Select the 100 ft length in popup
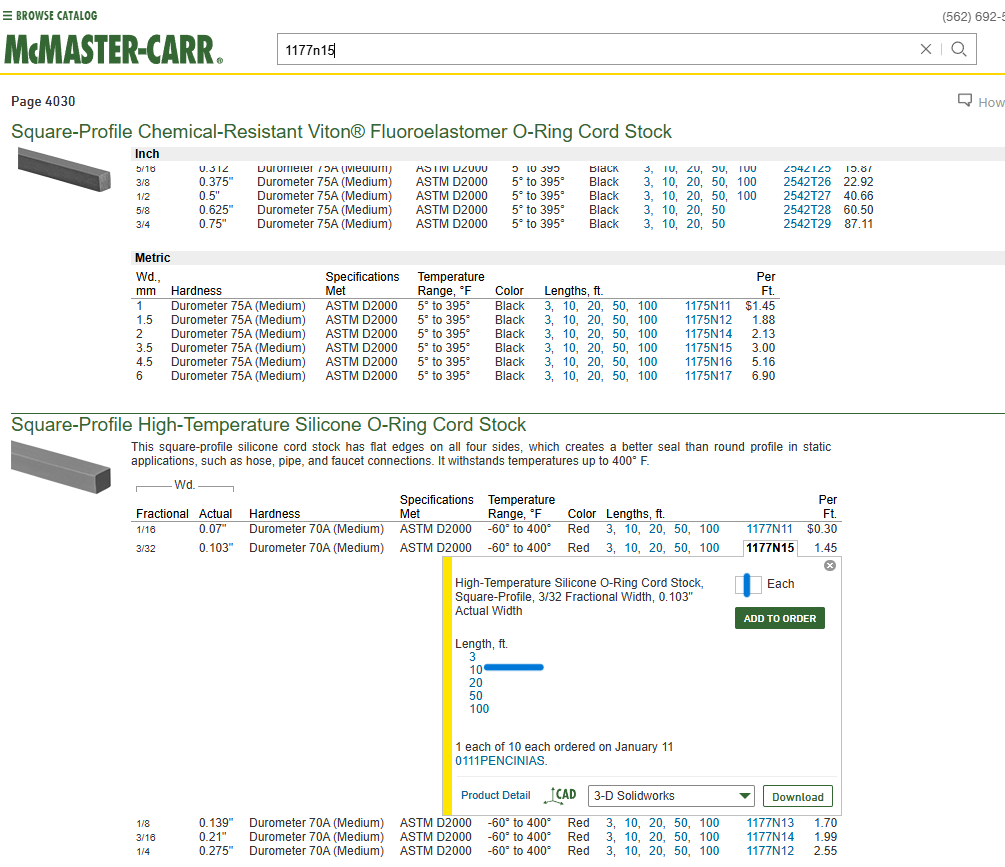The image size is (1005, 867). pyautogui.click(x=479, y=709)
